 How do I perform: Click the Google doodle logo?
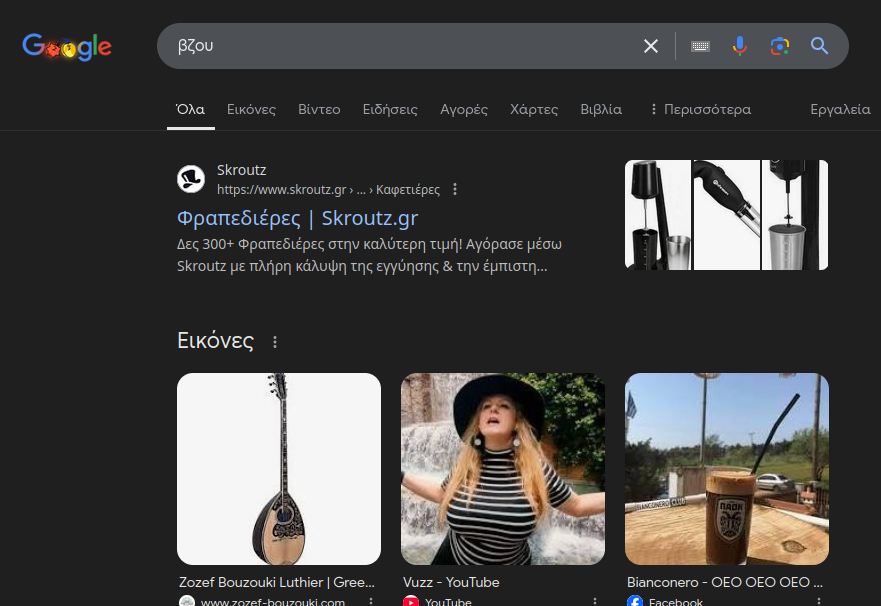pos(67,47)
